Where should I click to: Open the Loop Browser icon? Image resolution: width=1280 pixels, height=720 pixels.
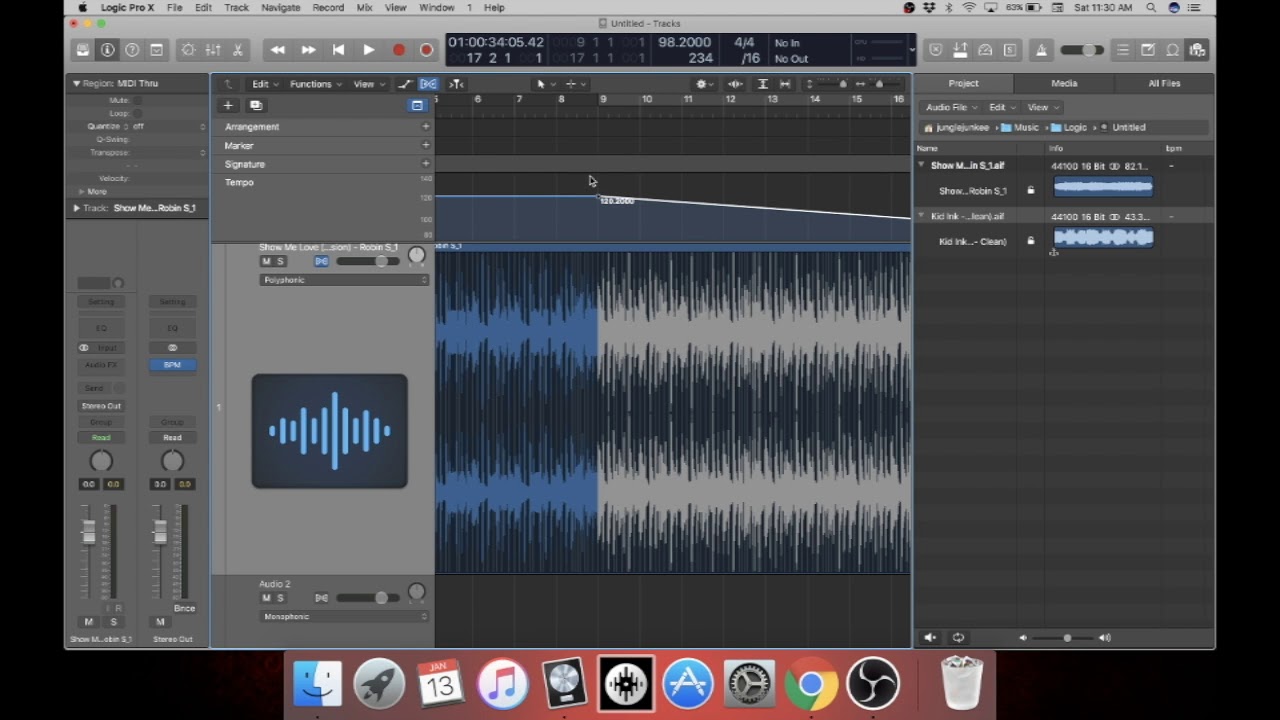coord(1172,50)
